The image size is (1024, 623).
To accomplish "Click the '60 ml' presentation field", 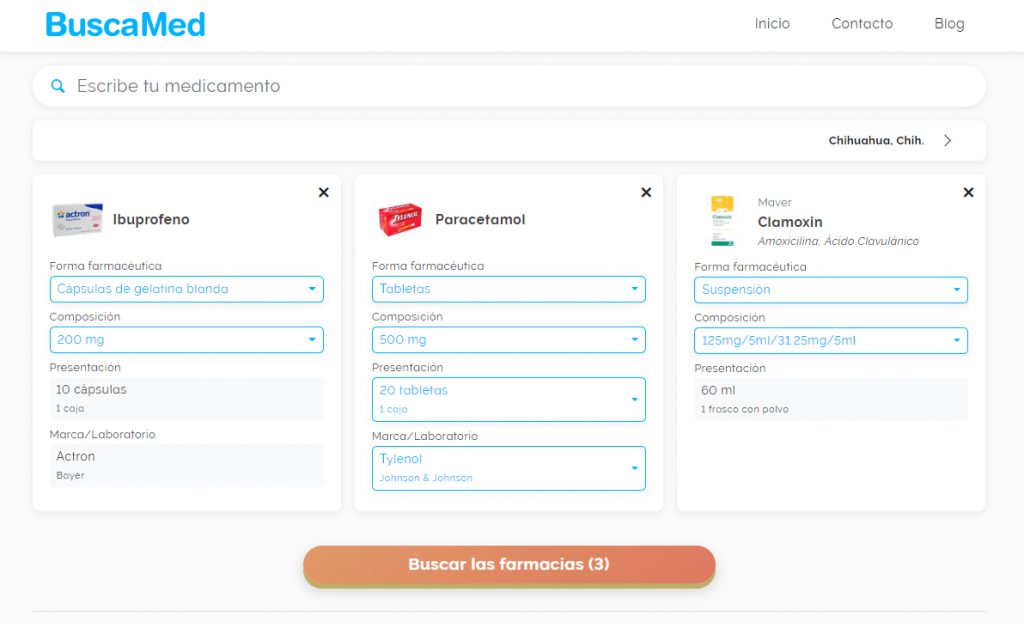I will 831,399.
